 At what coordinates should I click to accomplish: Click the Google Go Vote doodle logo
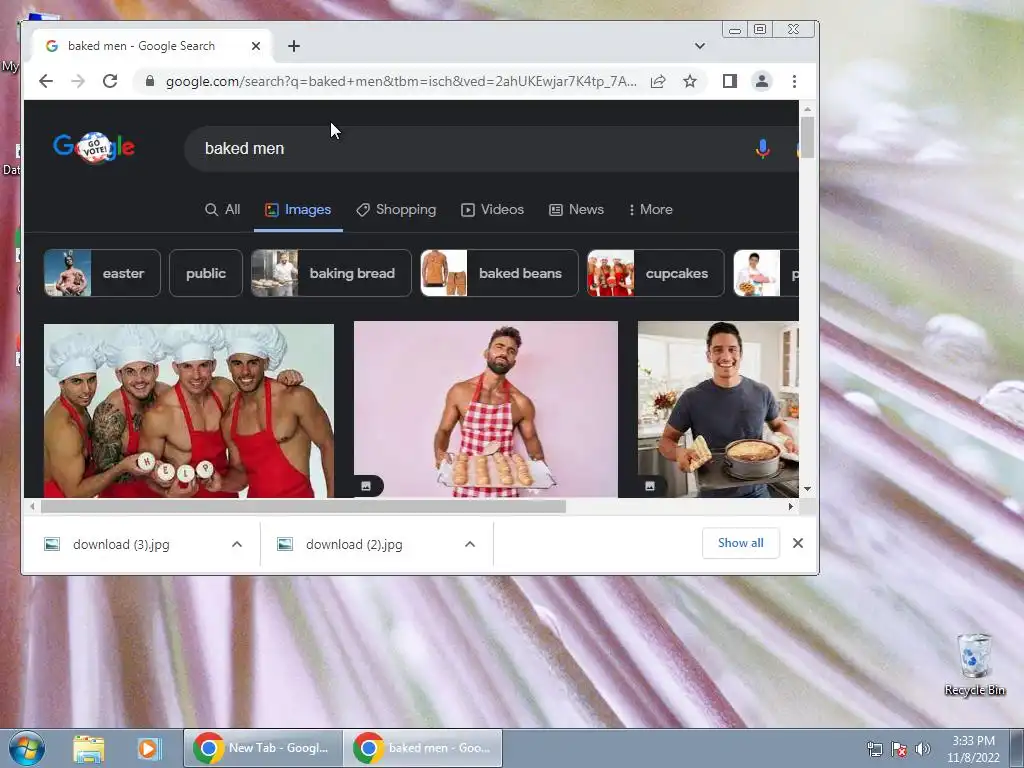pyautogui.click(x=94, y=148)
